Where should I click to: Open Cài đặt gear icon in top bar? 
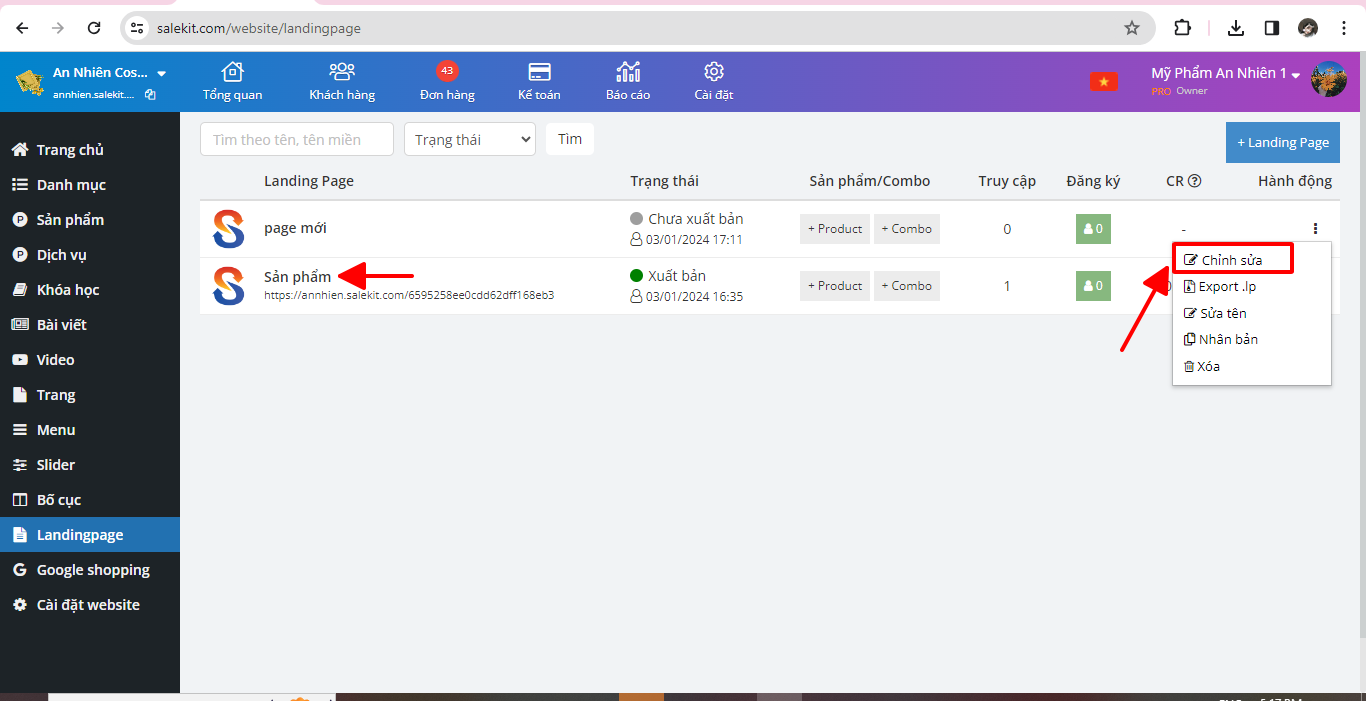point(714,72)
